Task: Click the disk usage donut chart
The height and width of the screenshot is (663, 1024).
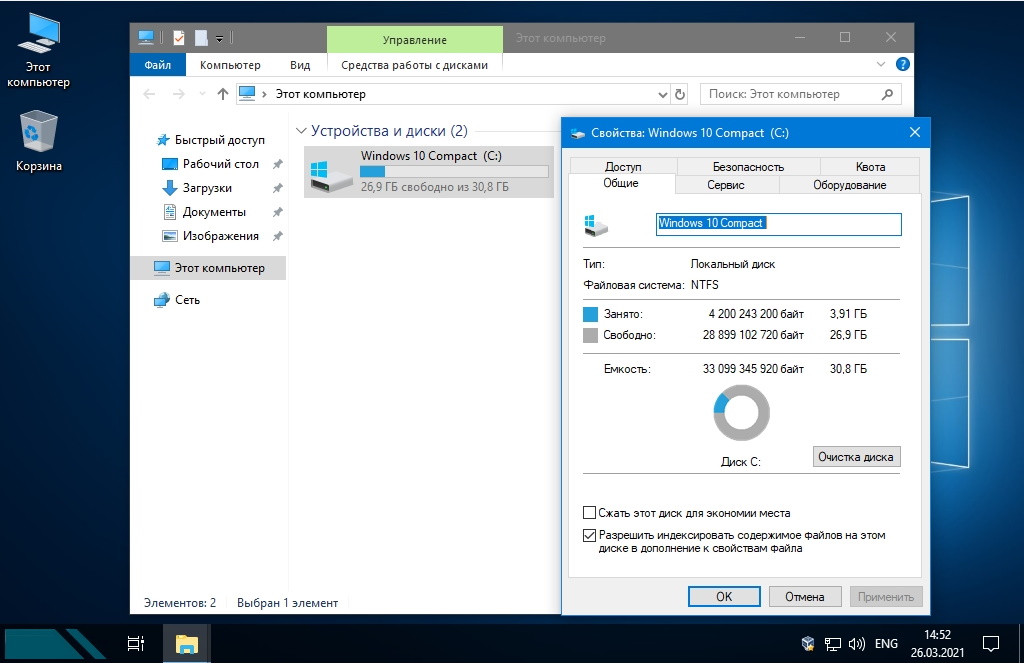Action: coord(741,412)
